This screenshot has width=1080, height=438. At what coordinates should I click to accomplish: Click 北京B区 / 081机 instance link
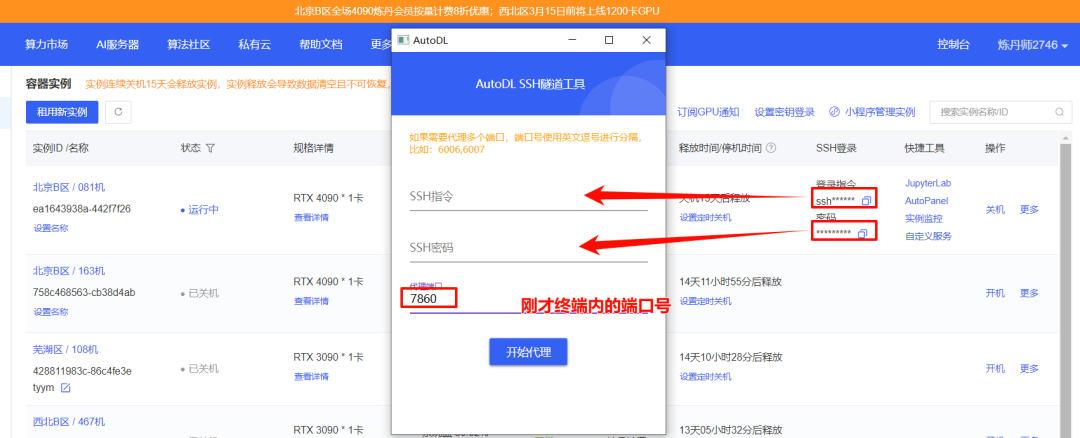coord(69,187)
